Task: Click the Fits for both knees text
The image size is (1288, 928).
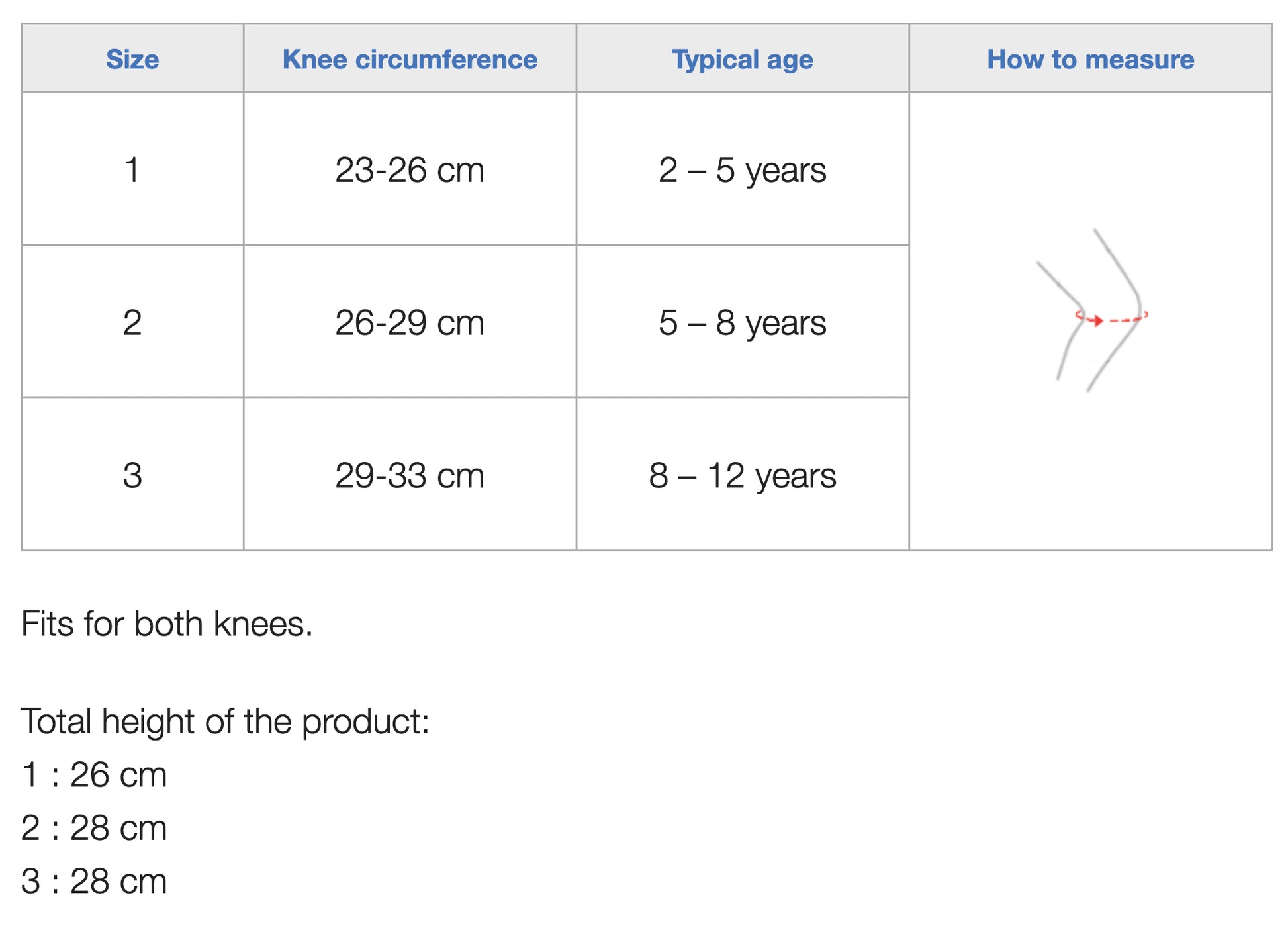Action: [167, 624]
